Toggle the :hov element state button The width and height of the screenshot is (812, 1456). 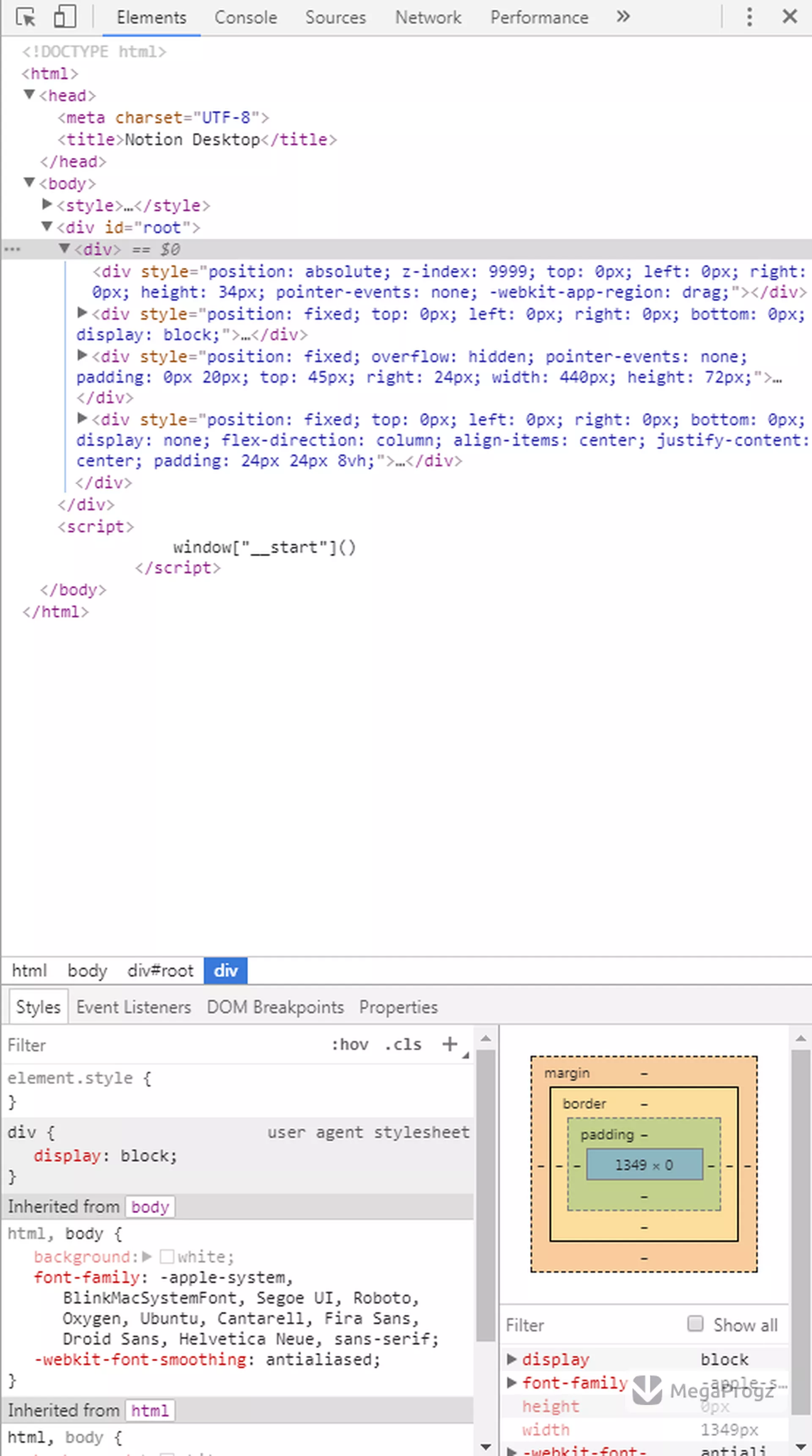coord(350,1045)
